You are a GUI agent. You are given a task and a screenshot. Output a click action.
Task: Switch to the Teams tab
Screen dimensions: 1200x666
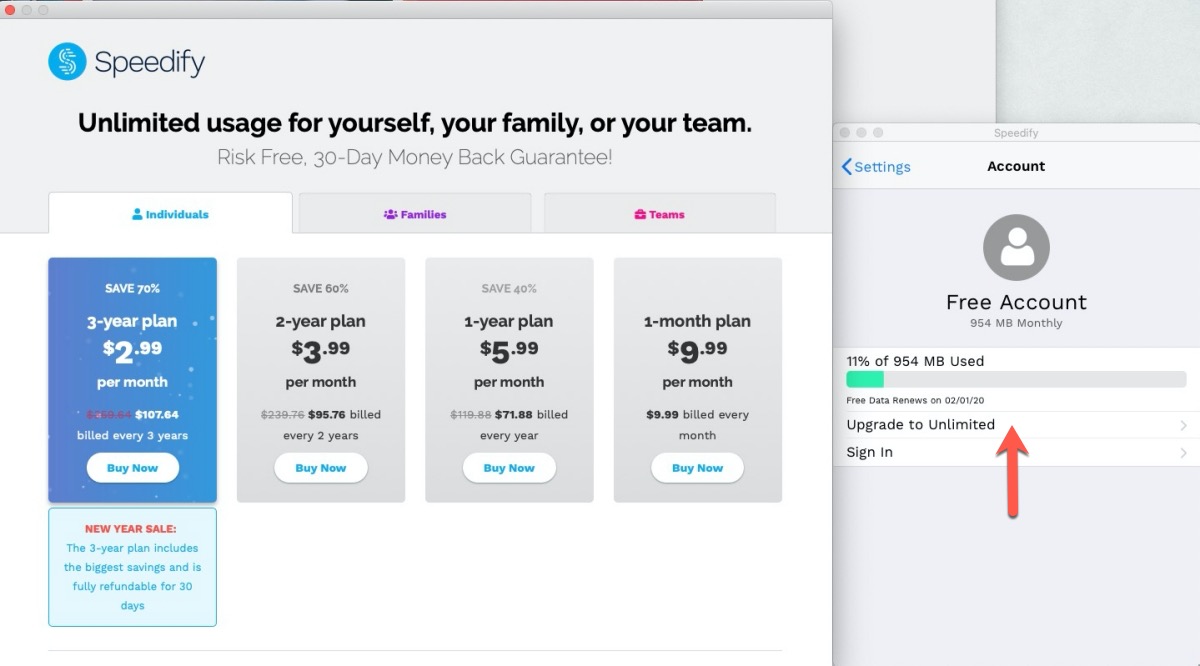pos(660,214)
